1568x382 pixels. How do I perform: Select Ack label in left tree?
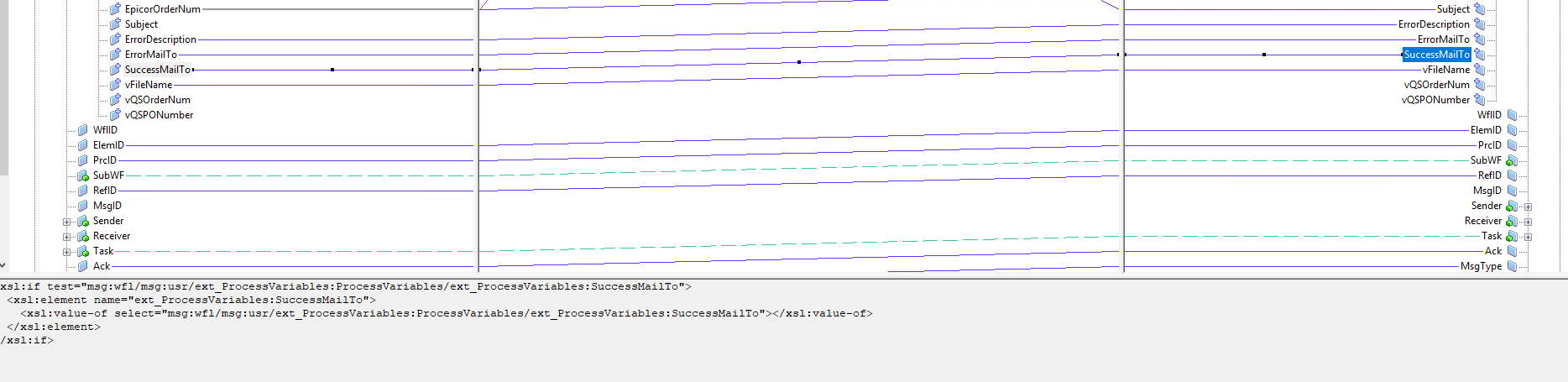pyautogui.click(x=102, y=266)
